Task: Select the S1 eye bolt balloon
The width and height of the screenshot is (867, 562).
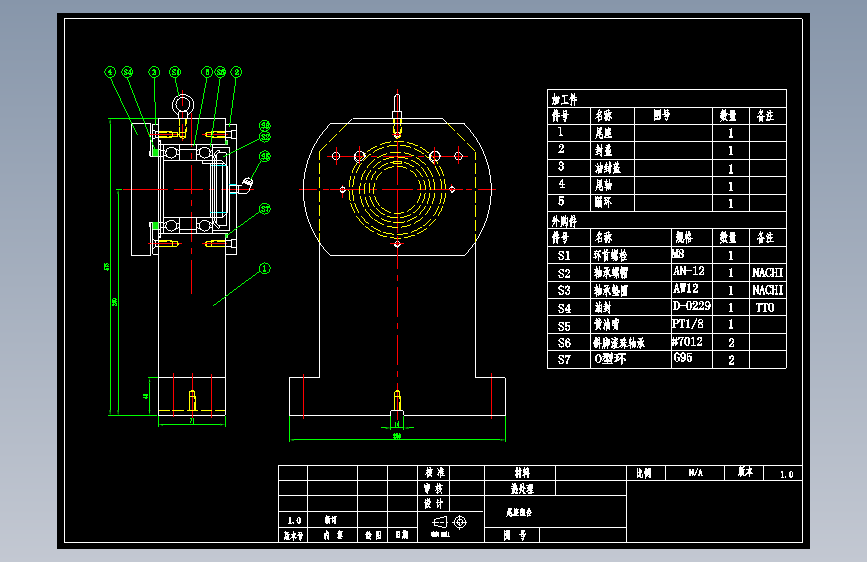Action: coord(175,72)
